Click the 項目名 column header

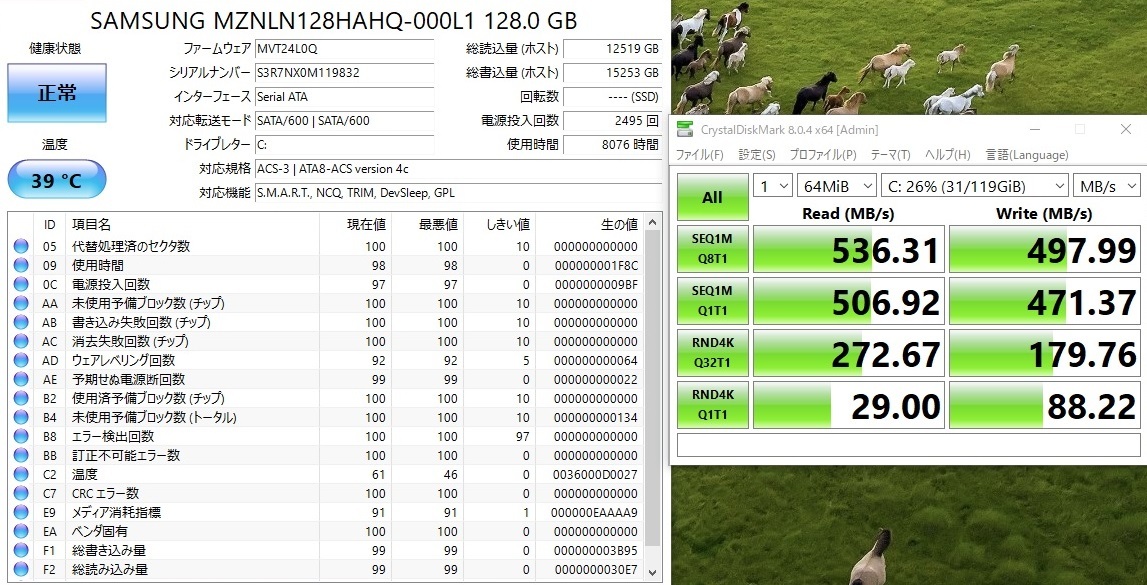[x=192, y=224]
